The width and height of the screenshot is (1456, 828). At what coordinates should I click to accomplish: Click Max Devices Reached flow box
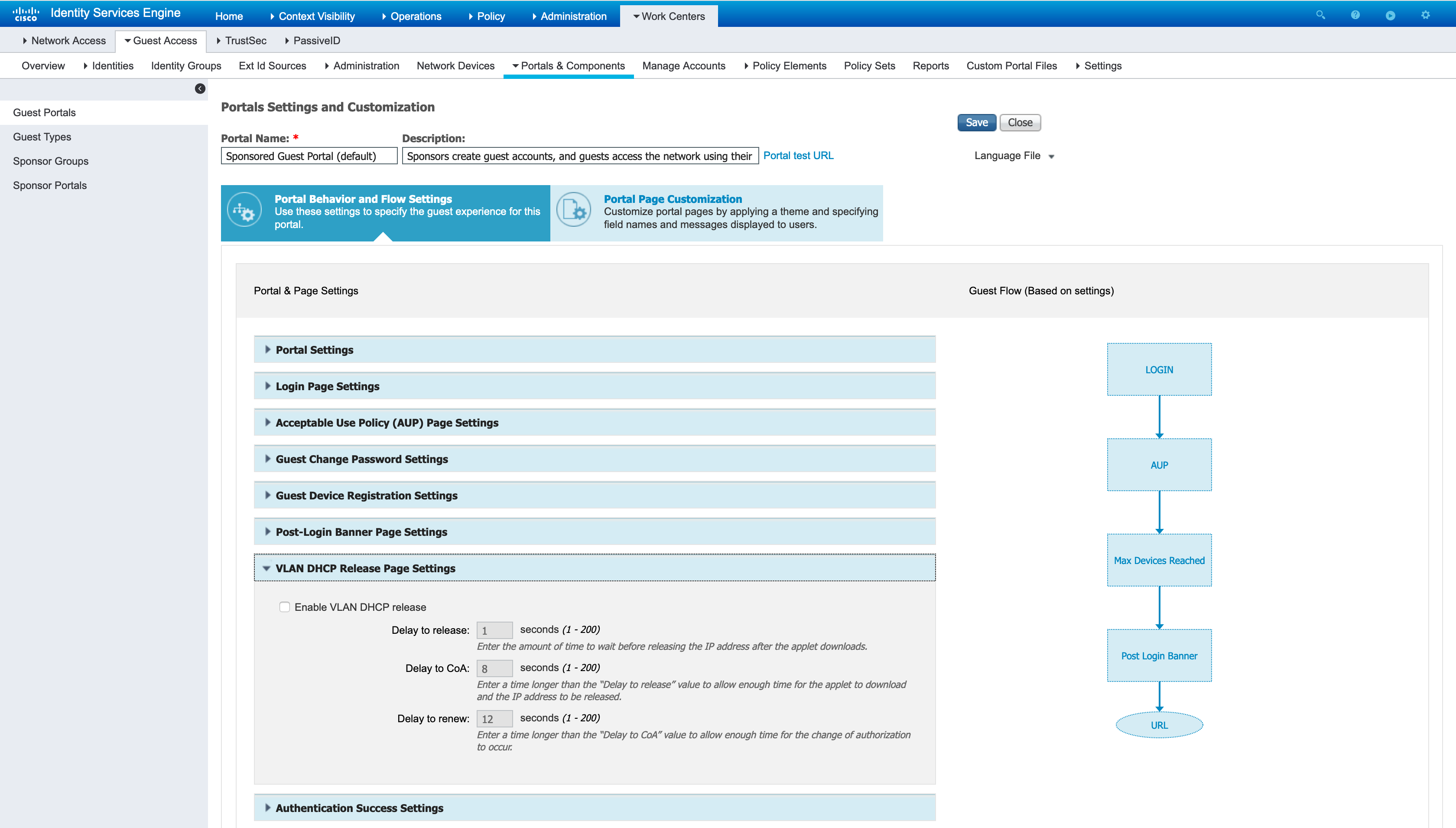point(1159,560)
